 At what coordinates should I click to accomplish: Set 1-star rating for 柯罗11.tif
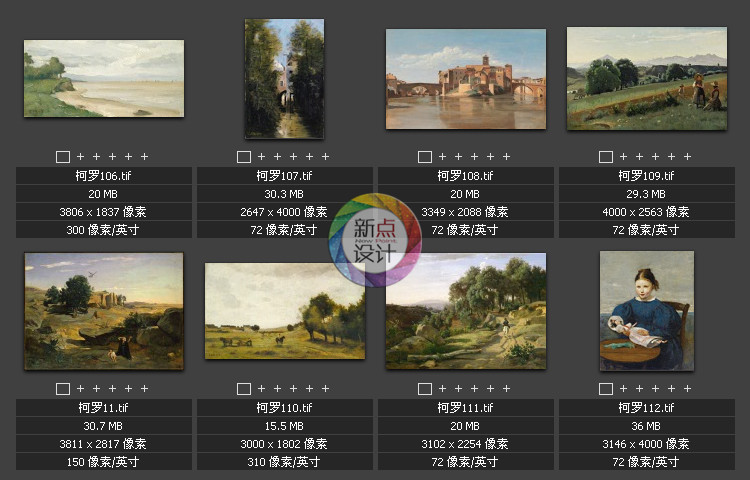80,388
